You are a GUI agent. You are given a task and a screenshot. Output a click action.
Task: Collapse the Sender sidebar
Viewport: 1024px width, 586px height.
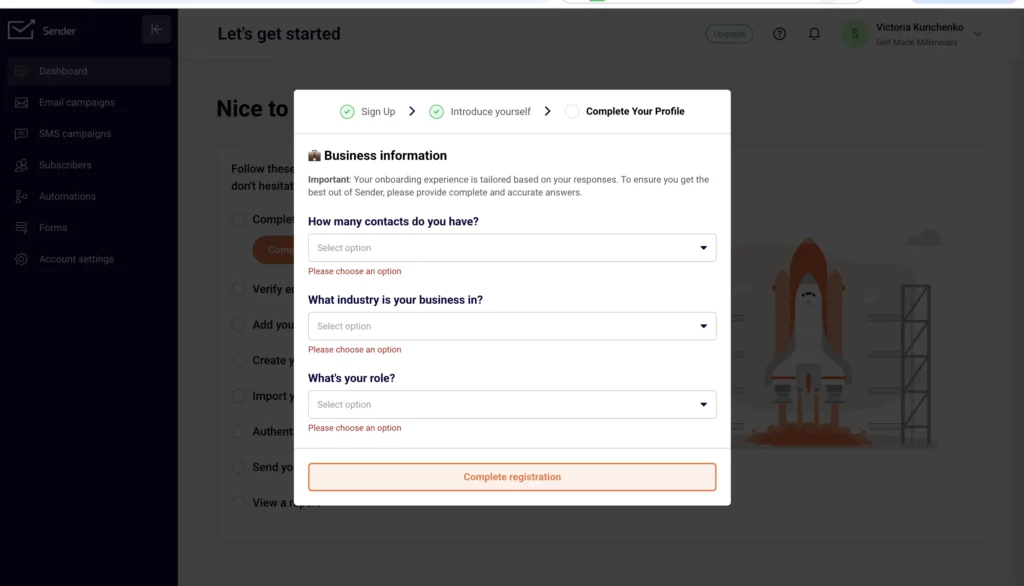(x=156, y=29)
